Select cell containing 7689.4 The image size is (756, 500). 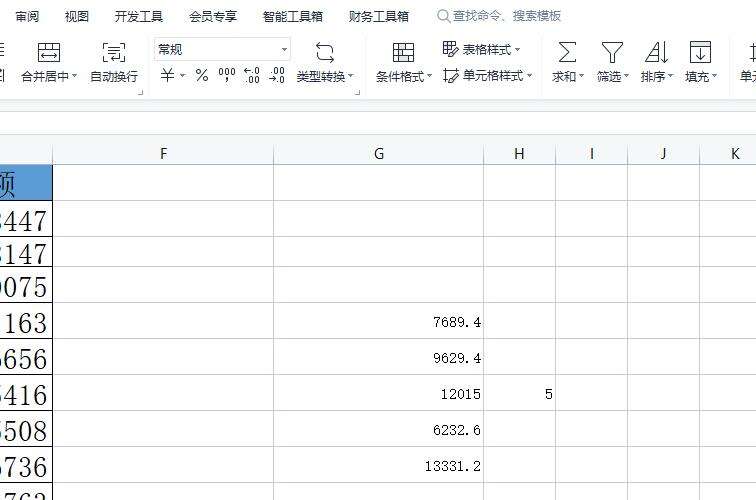click(378, 321)
